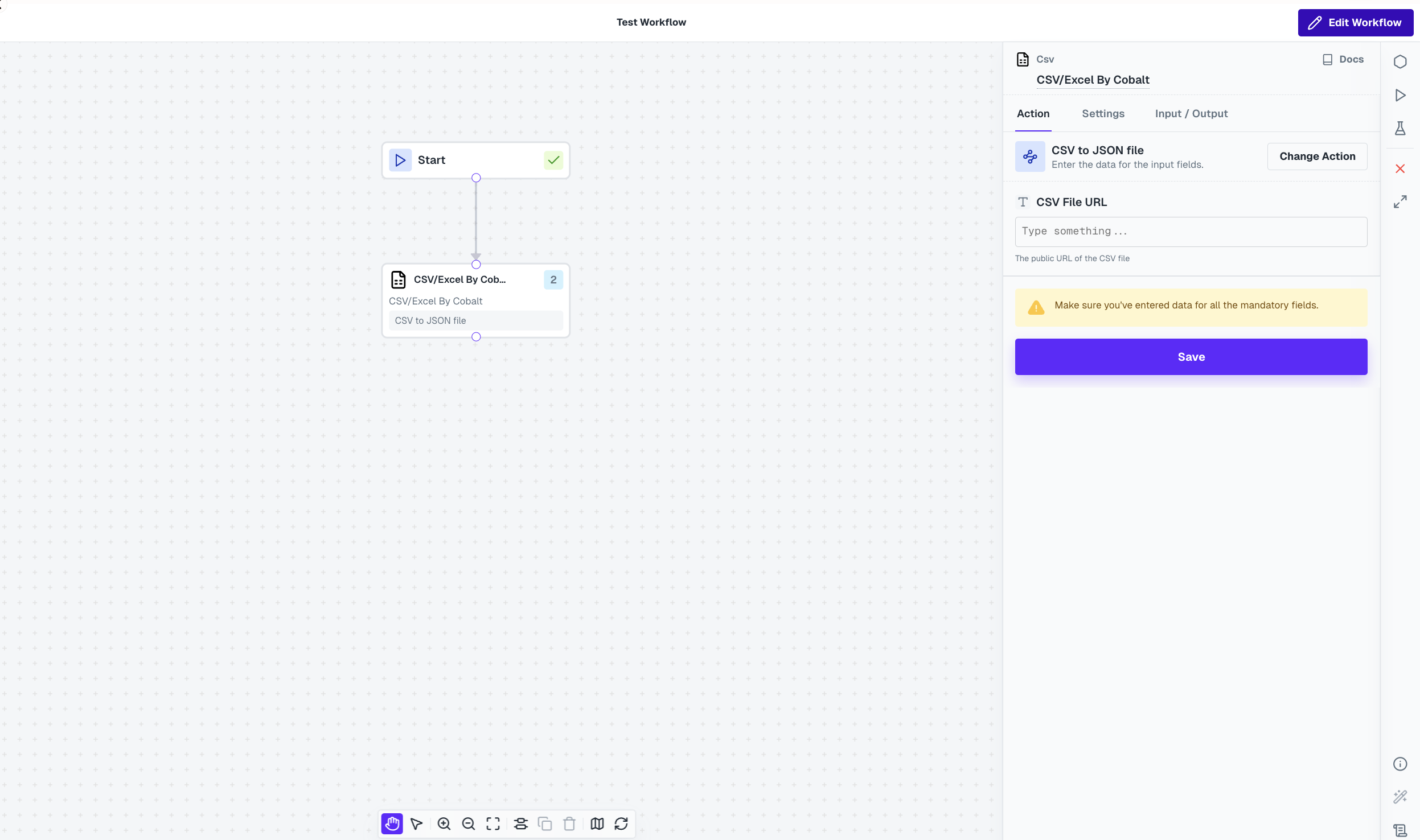Image resolution: width=1420 pixels, height=840 pixels.
Task: Click Save to store node configuration
Action: coord(1190,357)
